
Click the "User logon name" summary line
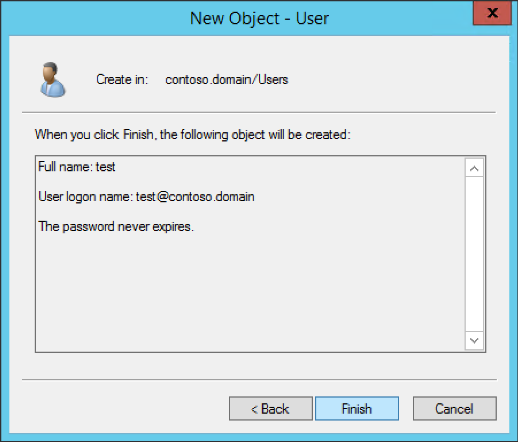click(146, 197)
